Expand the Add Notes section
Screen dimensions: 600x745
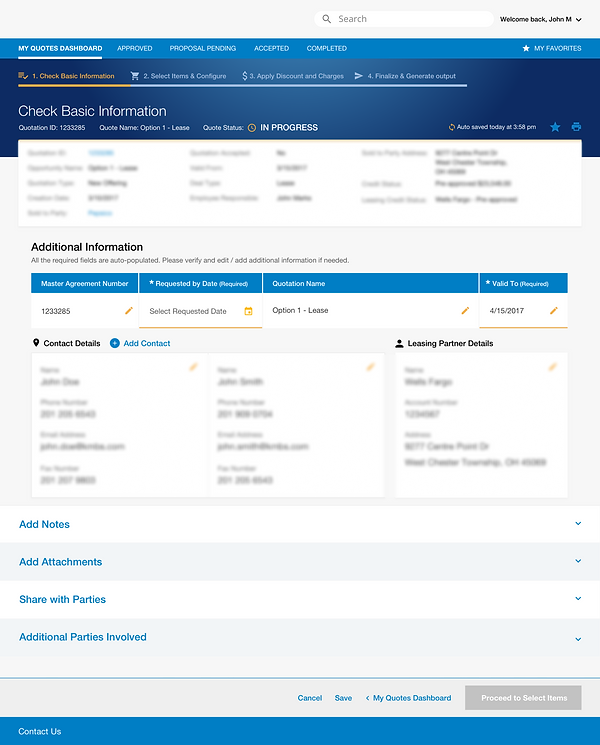300,524
